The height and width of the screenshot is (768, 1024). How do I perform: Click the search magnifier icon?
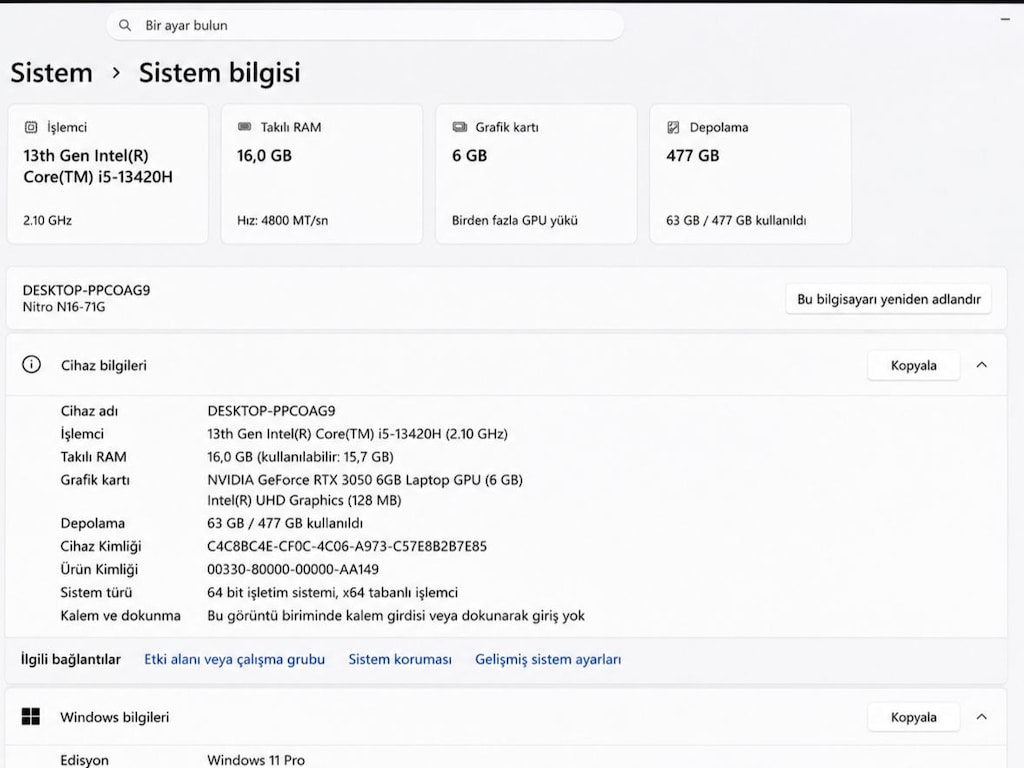pyautogui.click(x=125, y=25)
